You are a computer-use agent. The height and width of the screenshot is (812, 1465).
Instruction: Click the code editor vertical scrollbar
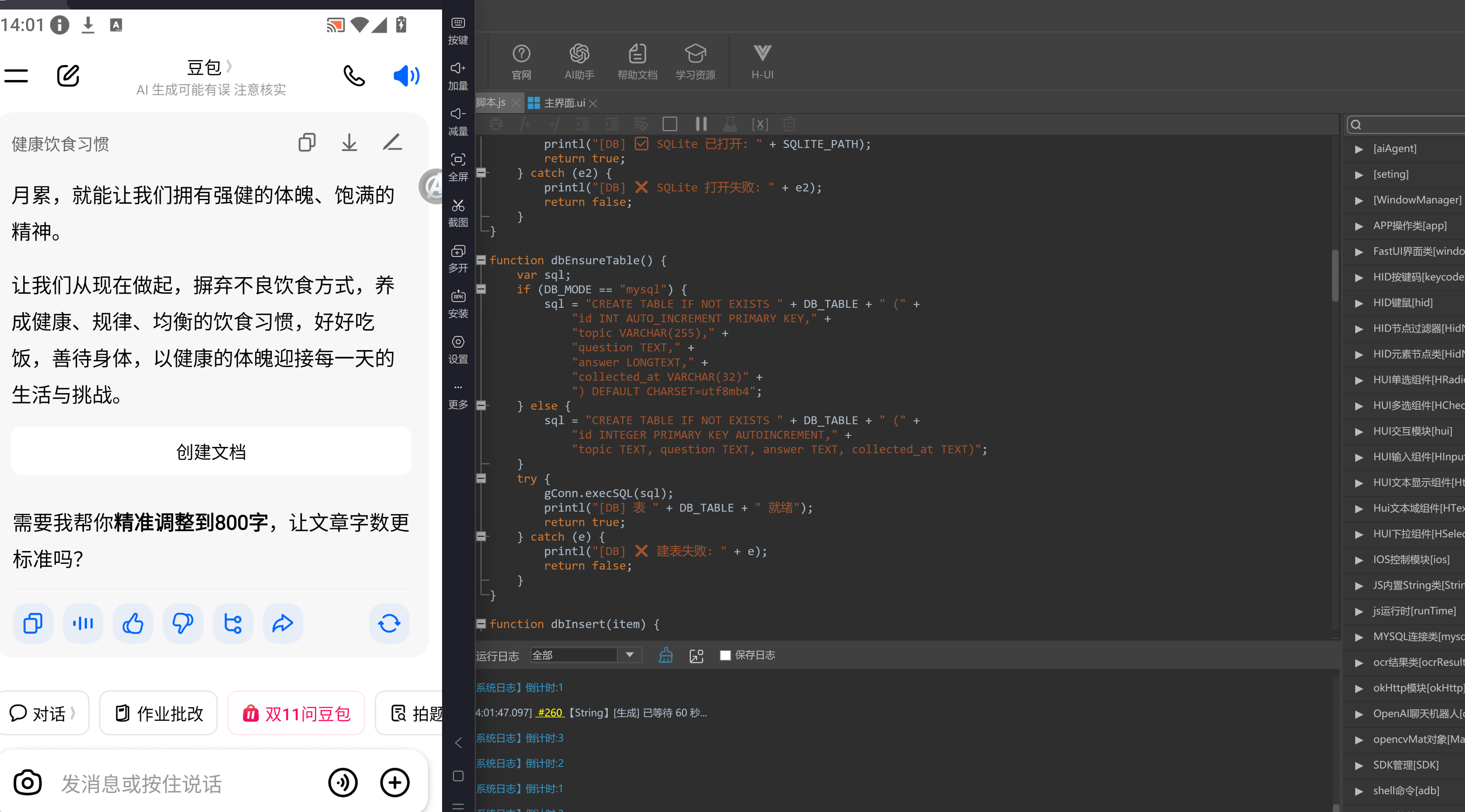point(1335,276)
